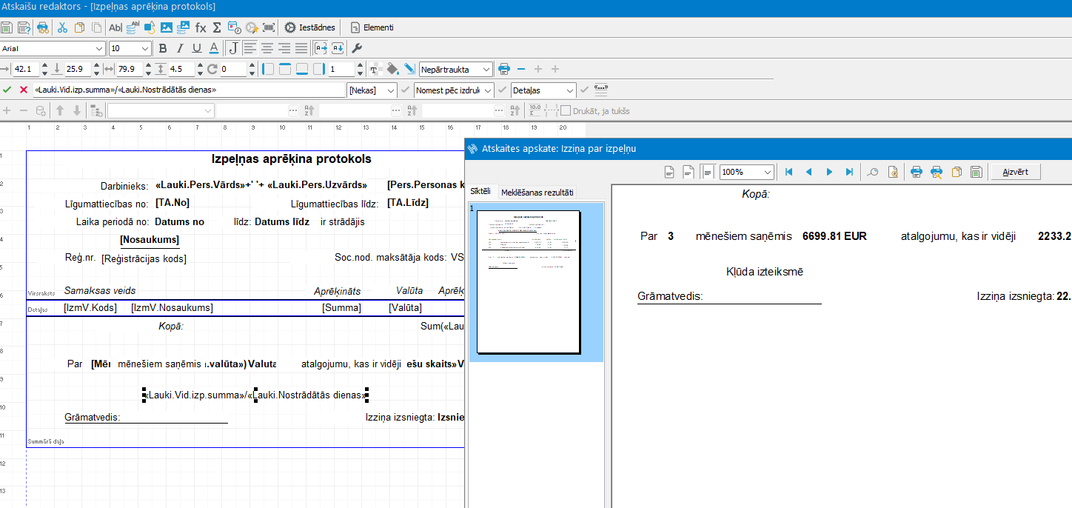
Task: Click the print icon in preview toolbar
Action: [916, 172]
